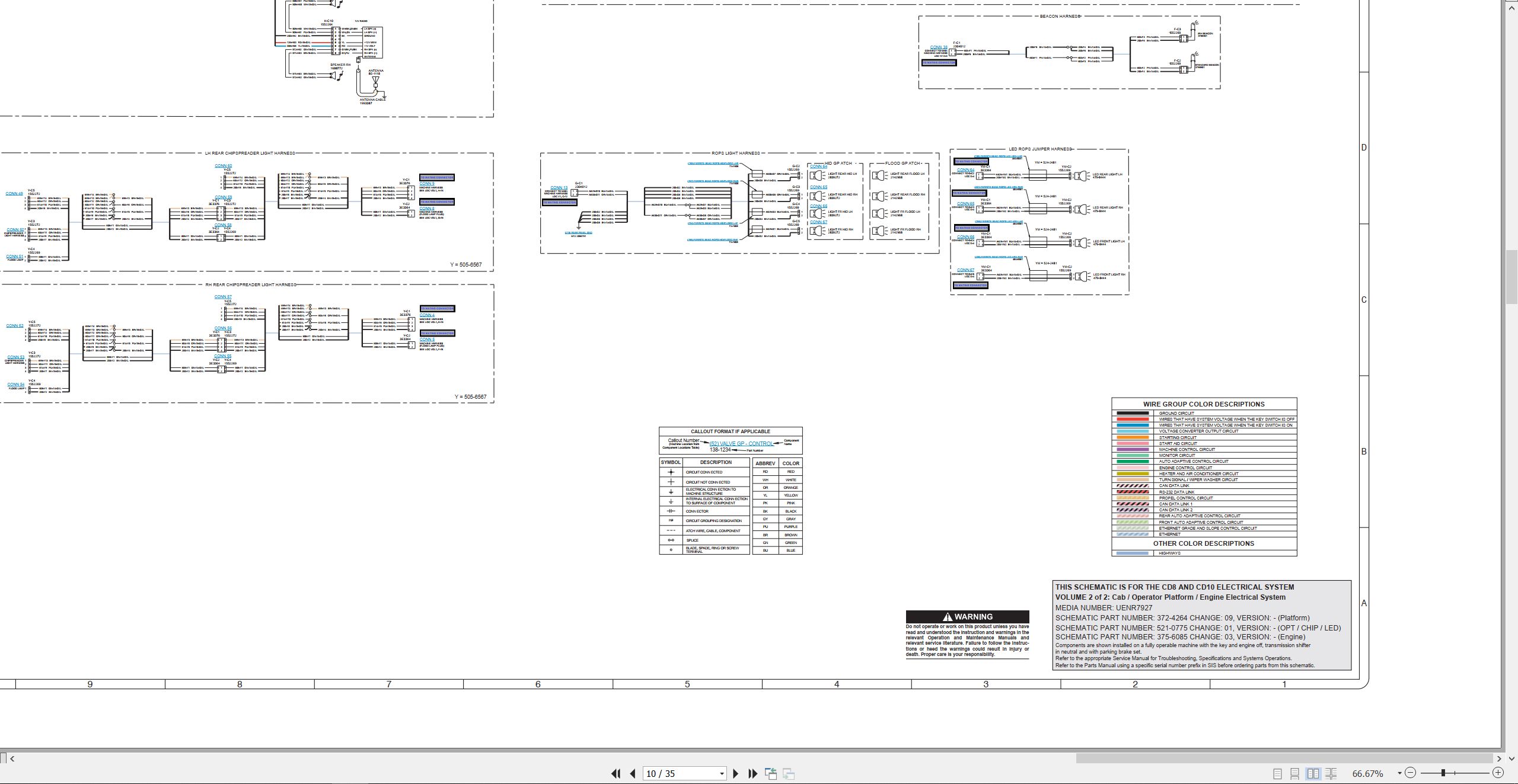Go to the next page
Viewport: 1518px width, 784px height.
pyautogui.click(x=736, y=773)
